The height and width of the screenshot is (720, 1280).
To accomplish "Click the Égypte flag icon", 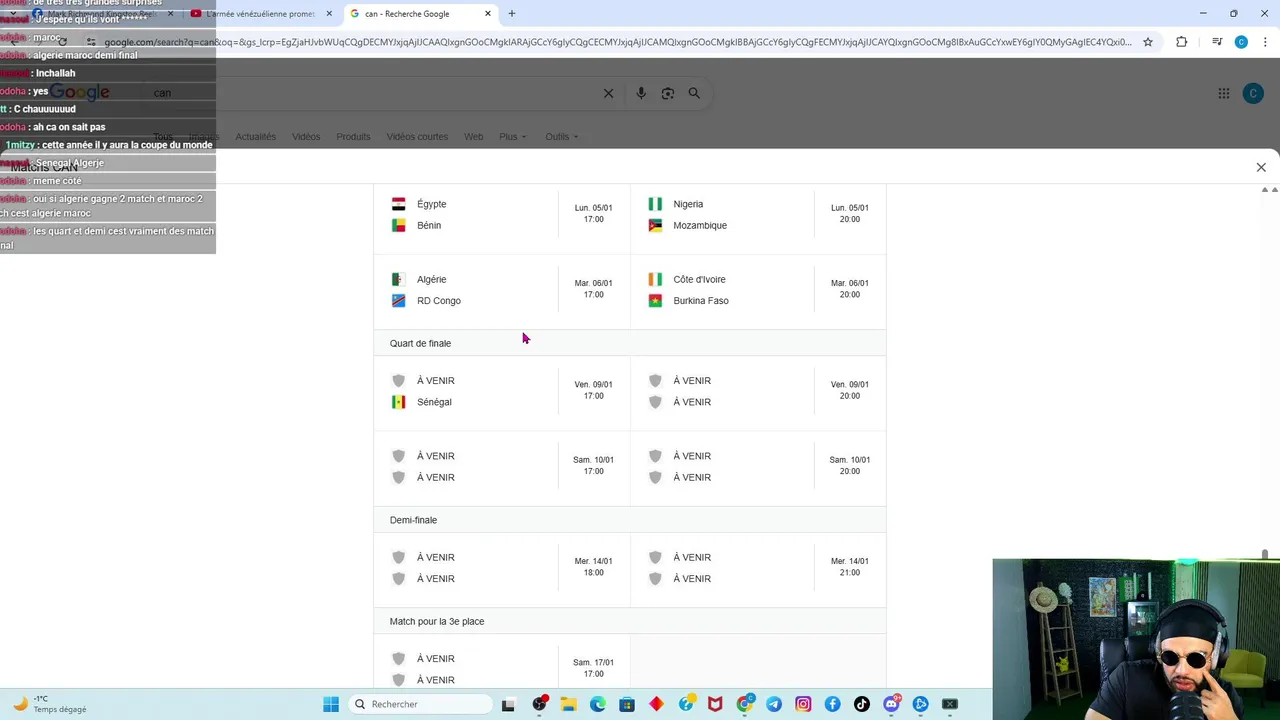I will pos(399,204).
